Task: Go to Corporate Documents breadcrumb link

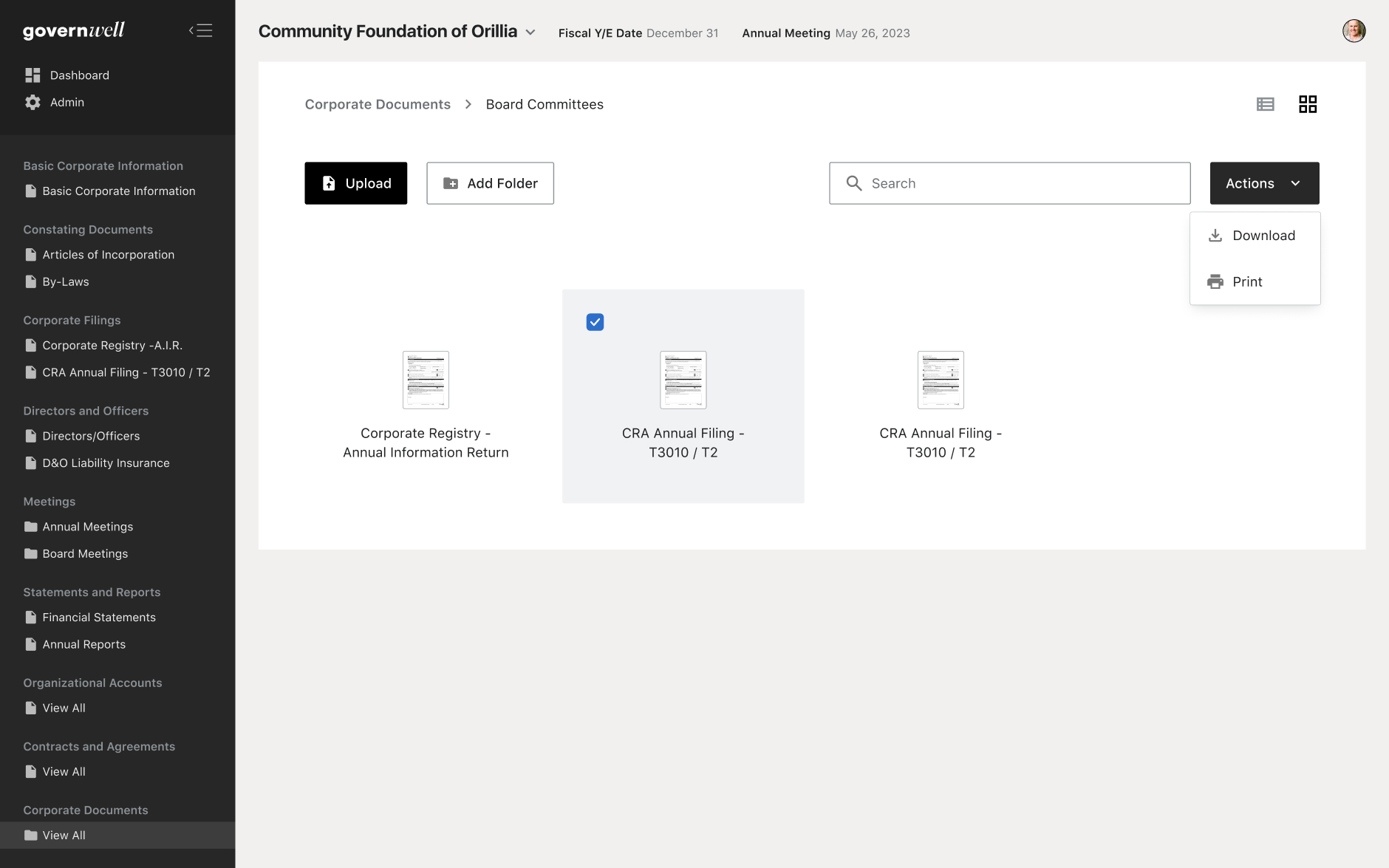Action: point(378,104)
